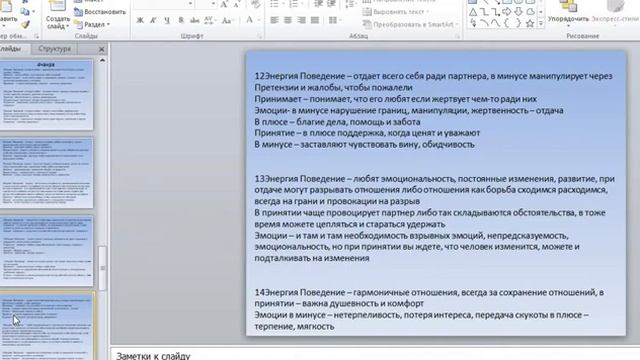Decrease font size icon

pyautogui.click(x=237, y=5)
